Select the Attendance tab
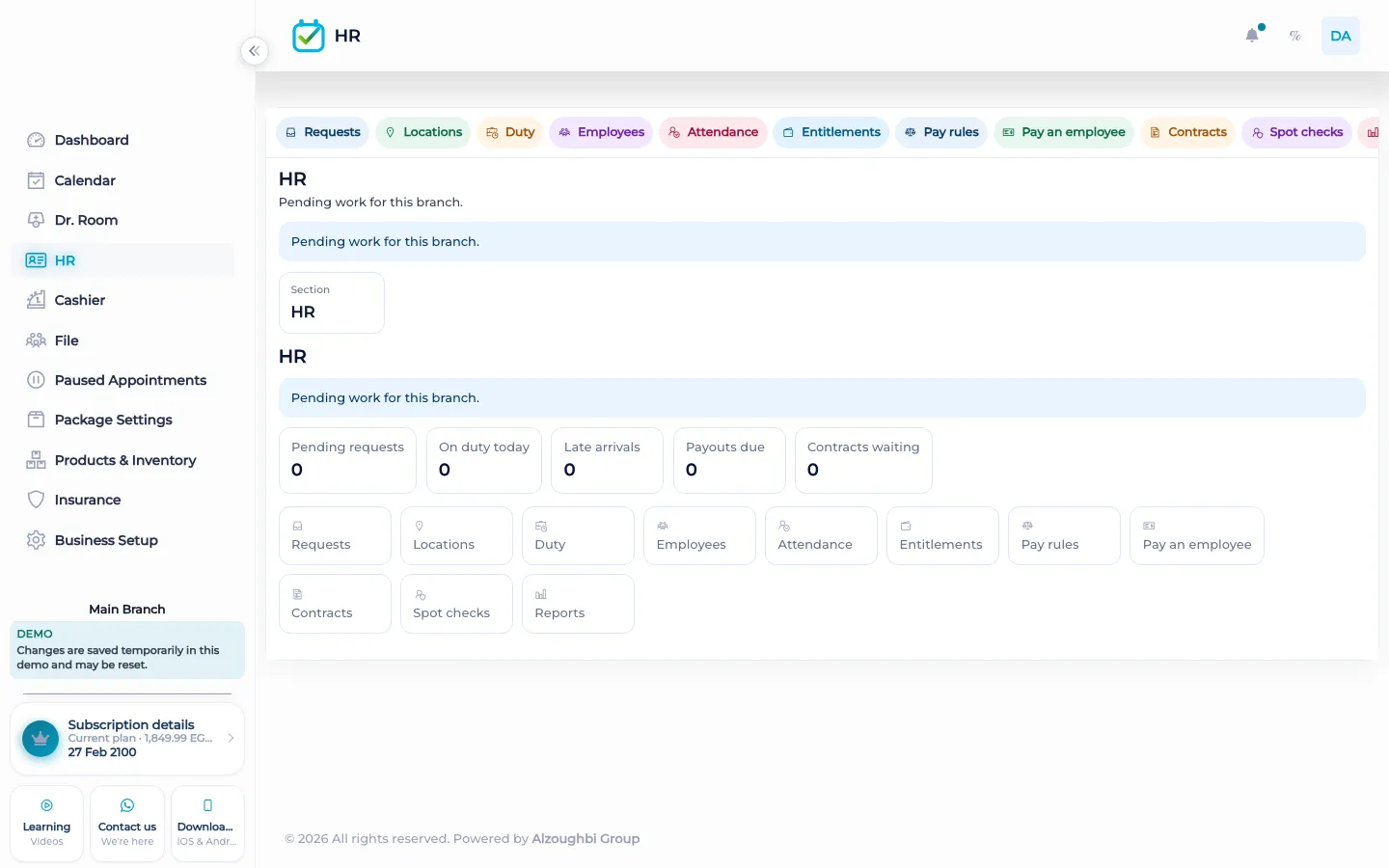Viewport: 1389px width, 868px height. point(713,132)
